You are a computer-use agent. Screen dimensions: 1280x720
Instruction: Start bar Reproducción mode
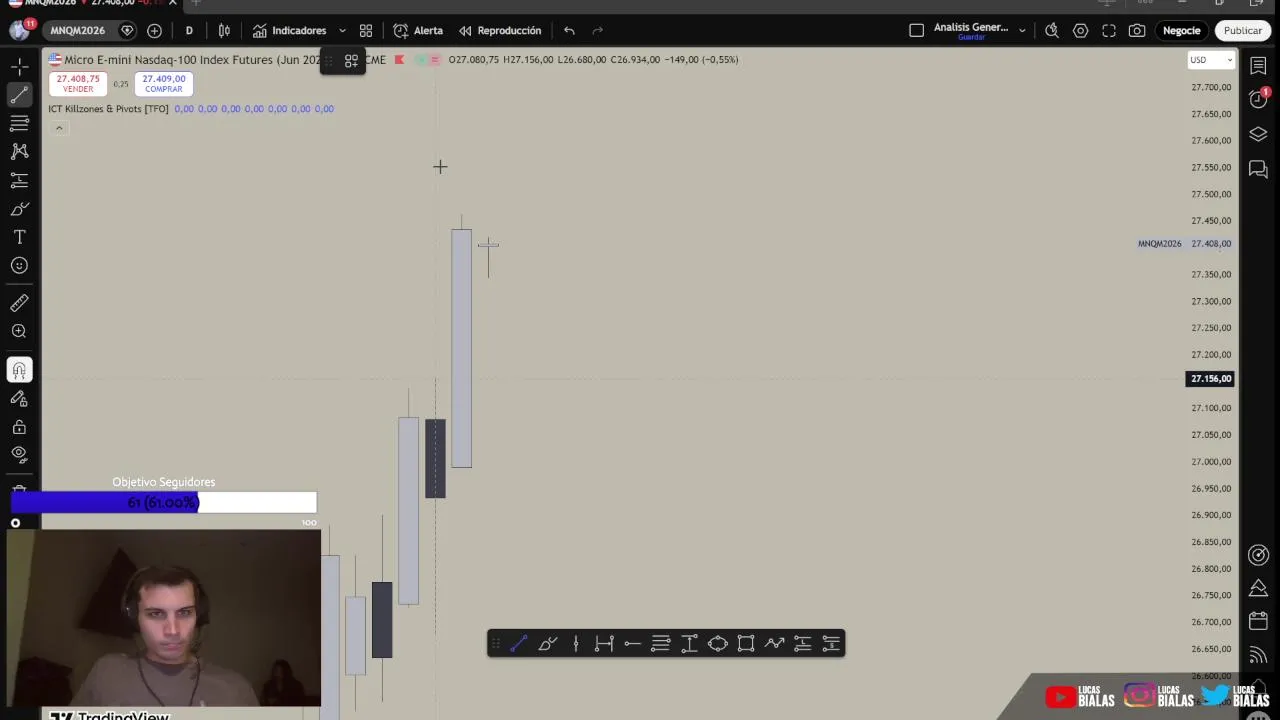tap(500, 31)
